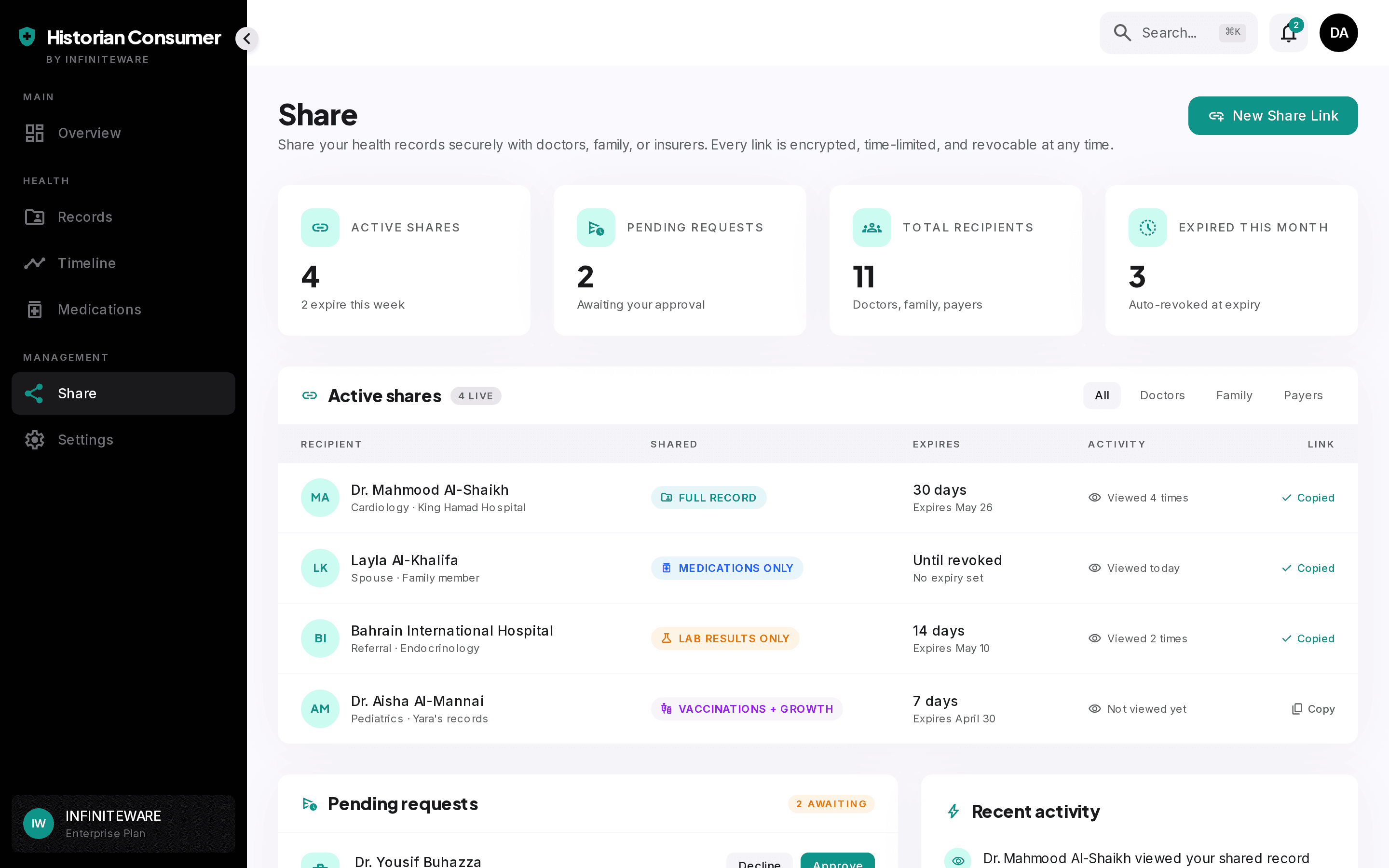1389x868 pixels.
Task: Click the Total Recipients people icon
Action: pos(872,227)
